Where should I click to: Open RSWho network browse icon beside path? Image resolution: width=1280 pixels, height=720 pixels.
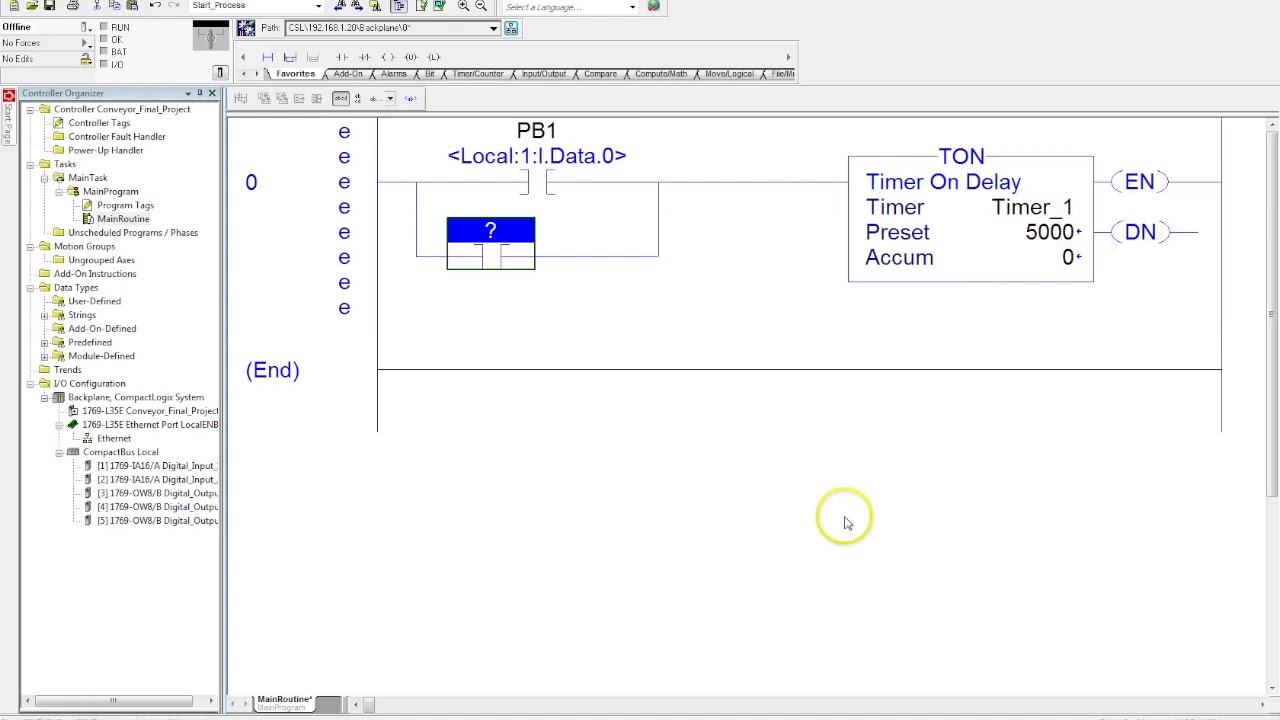pyautogui.click(x=511, y=28)
